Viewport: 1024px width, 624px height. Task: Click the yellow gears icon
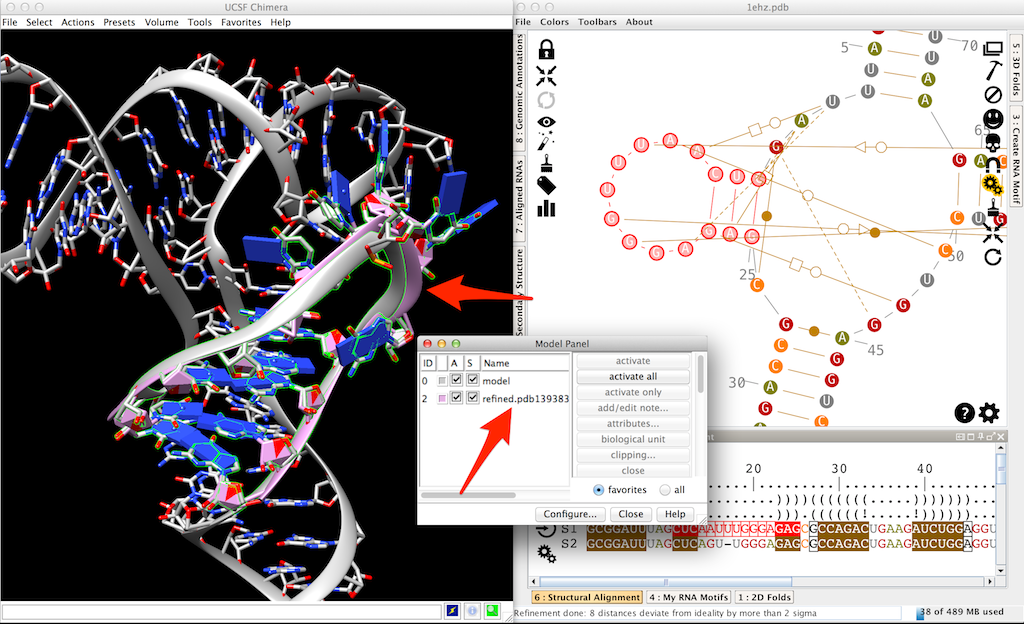pyautogui.click(x=992, y=185)
